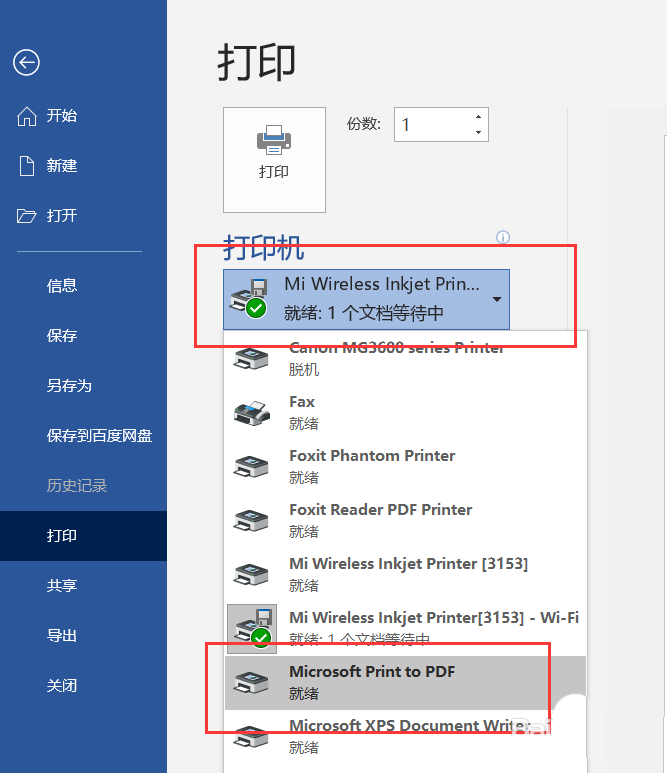Click the Mi Wireless Inkjet Printer [3153] icon
The width and height of the screenshot is (667, 773).
pyautogui.click(x=251, y=575)
